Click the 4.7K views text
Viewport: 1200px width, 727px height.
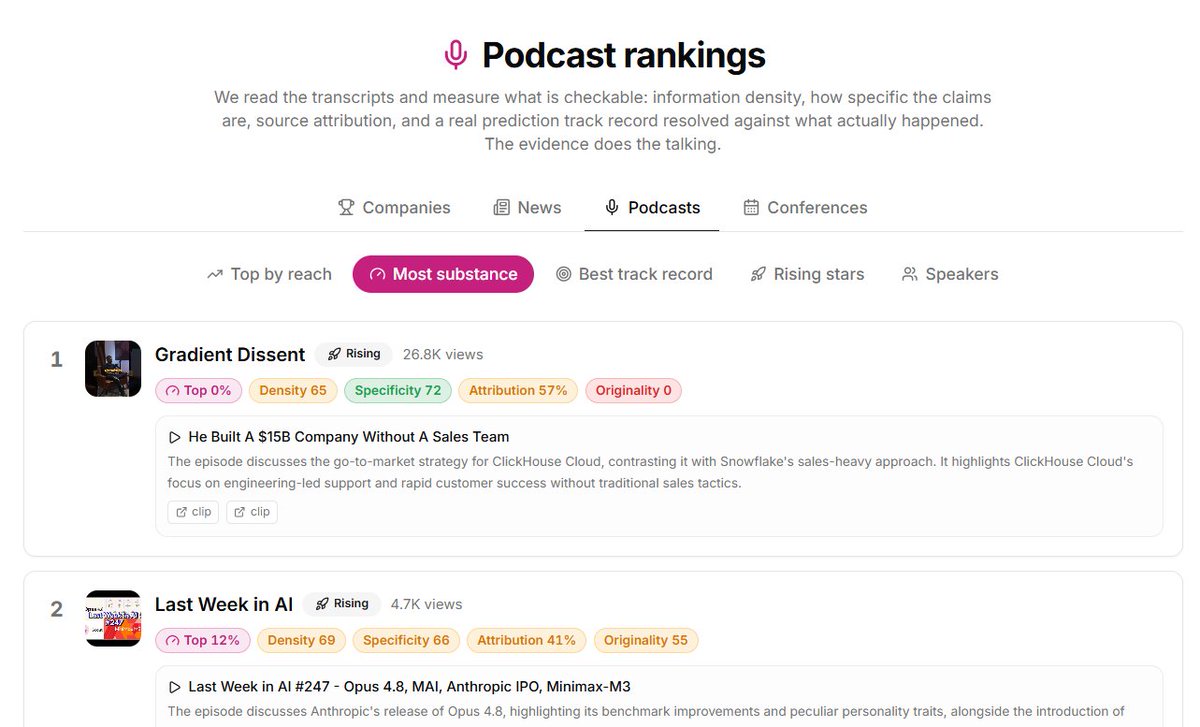pos(427,604)
